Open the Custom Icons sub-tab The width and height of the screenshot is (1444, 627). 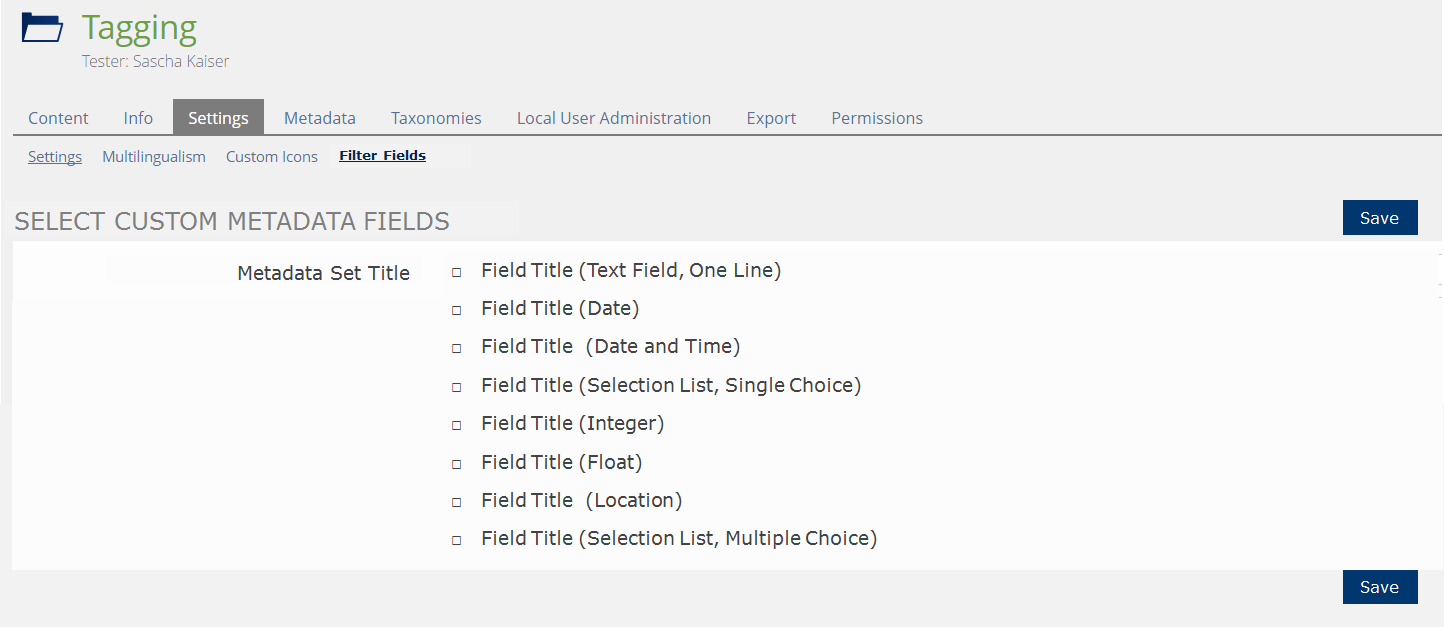tap(272, 157)
